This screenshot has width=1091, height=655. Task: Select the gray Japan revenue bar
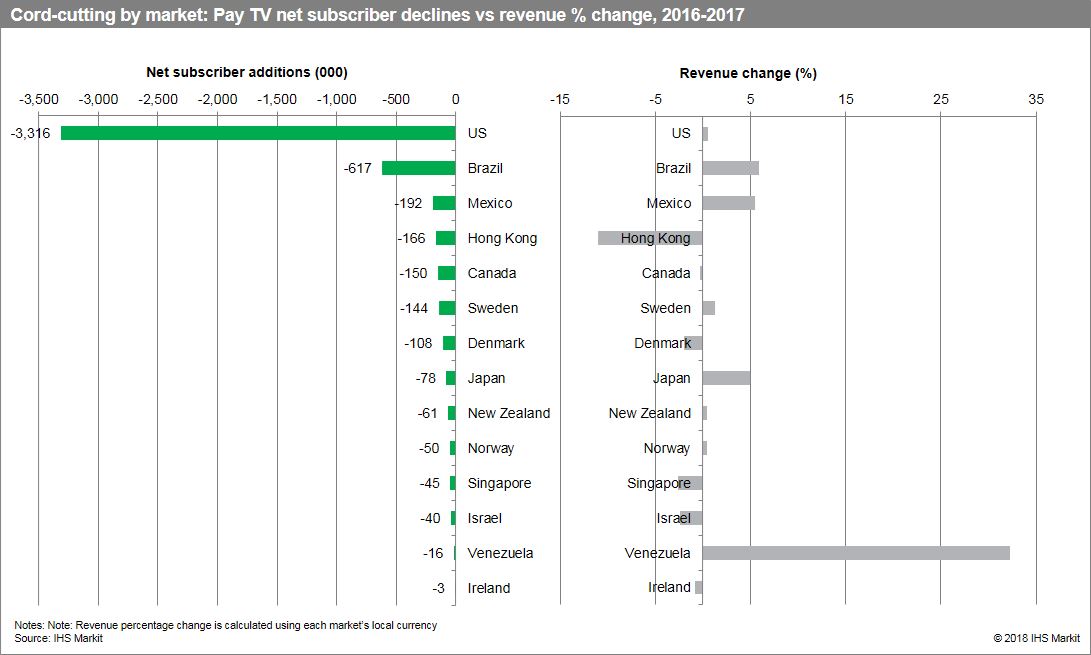(x=726, y=378)
